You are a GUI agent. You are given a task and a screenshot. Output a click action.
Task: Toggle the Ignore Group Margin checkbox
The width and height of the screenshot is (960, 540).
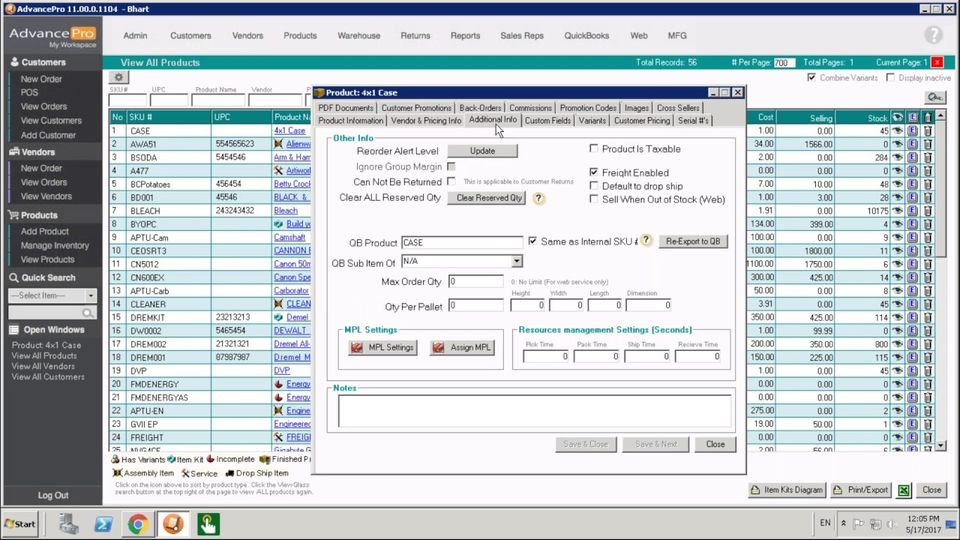451,166
